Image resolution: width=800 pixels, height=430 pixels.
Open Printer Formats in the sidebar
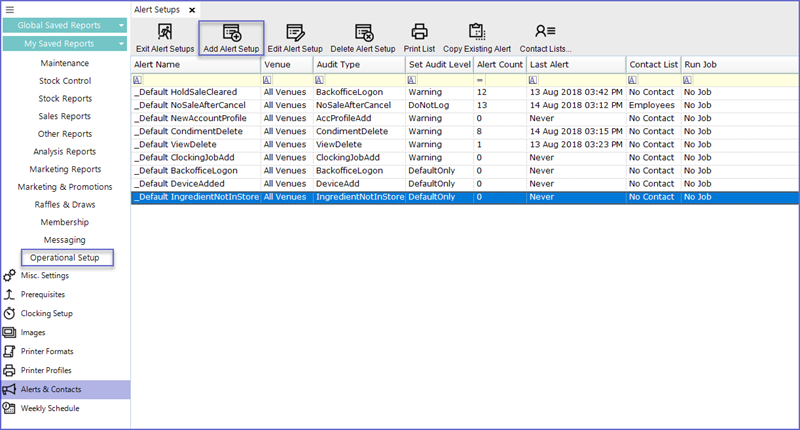click(x=47, y=351)
